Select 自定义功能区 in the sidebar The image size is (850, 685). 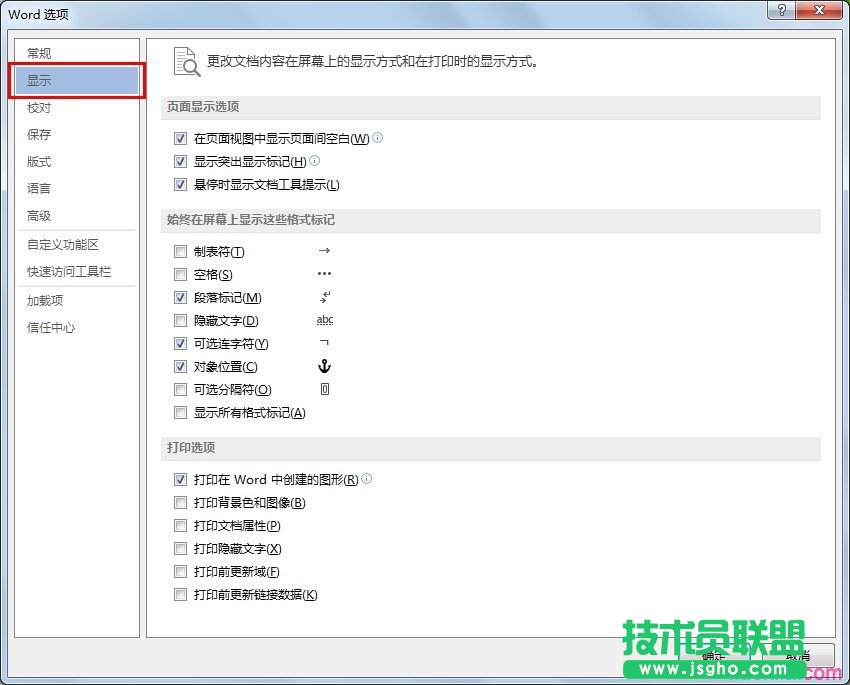[x=63, y=245]
